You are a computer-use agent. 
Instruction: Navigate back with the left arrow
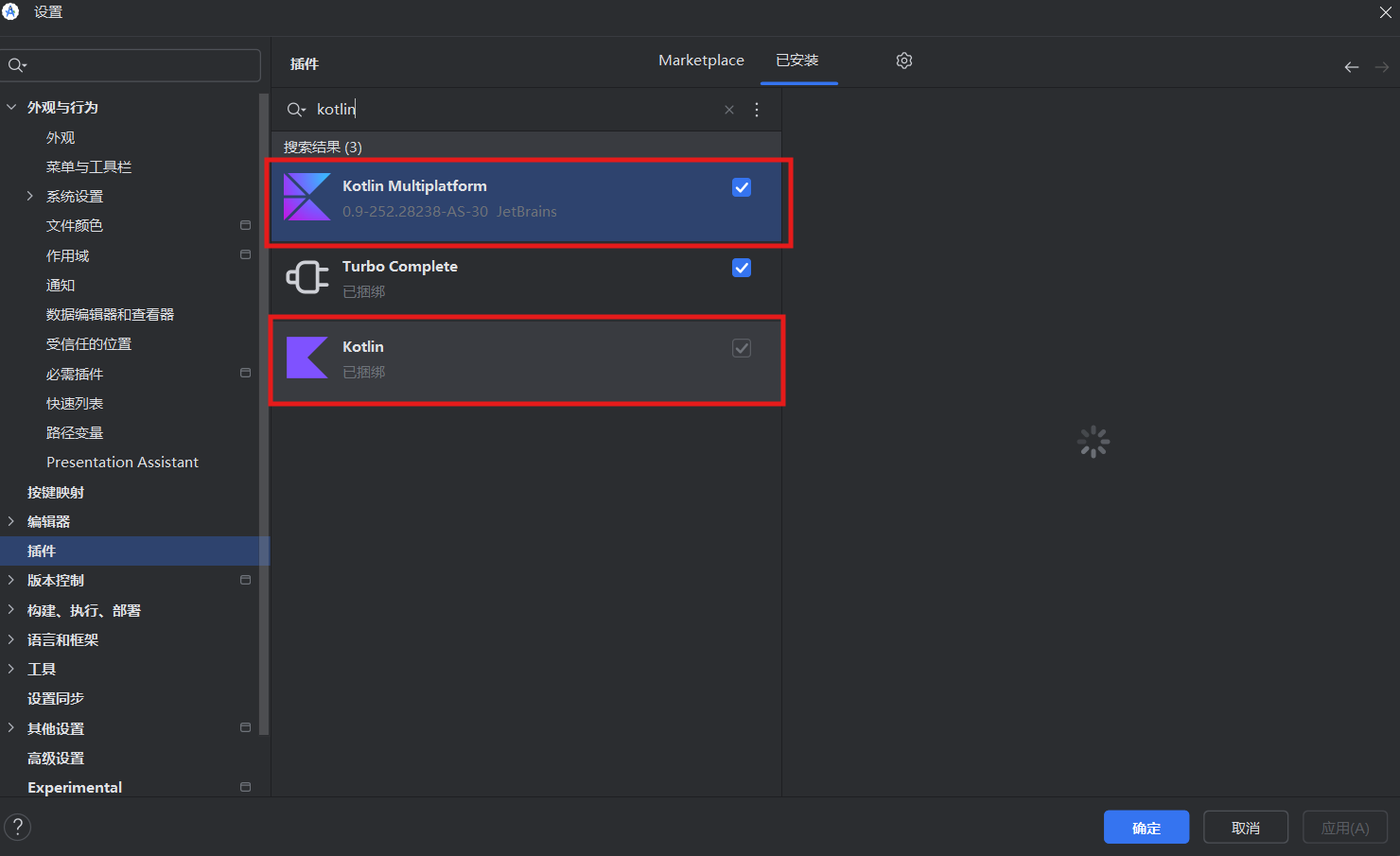pos(1352,67)
